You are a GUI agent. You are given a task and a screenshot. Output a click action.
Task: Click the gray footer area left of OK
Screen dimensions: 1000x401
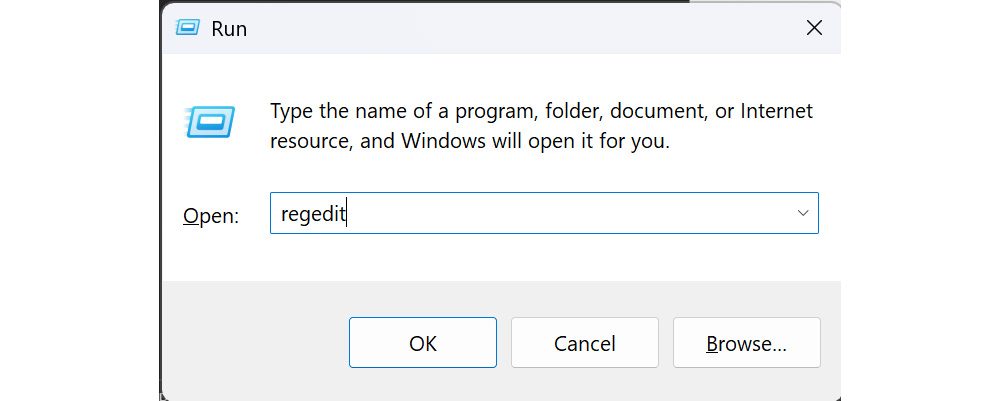click(x=250, y=343)
